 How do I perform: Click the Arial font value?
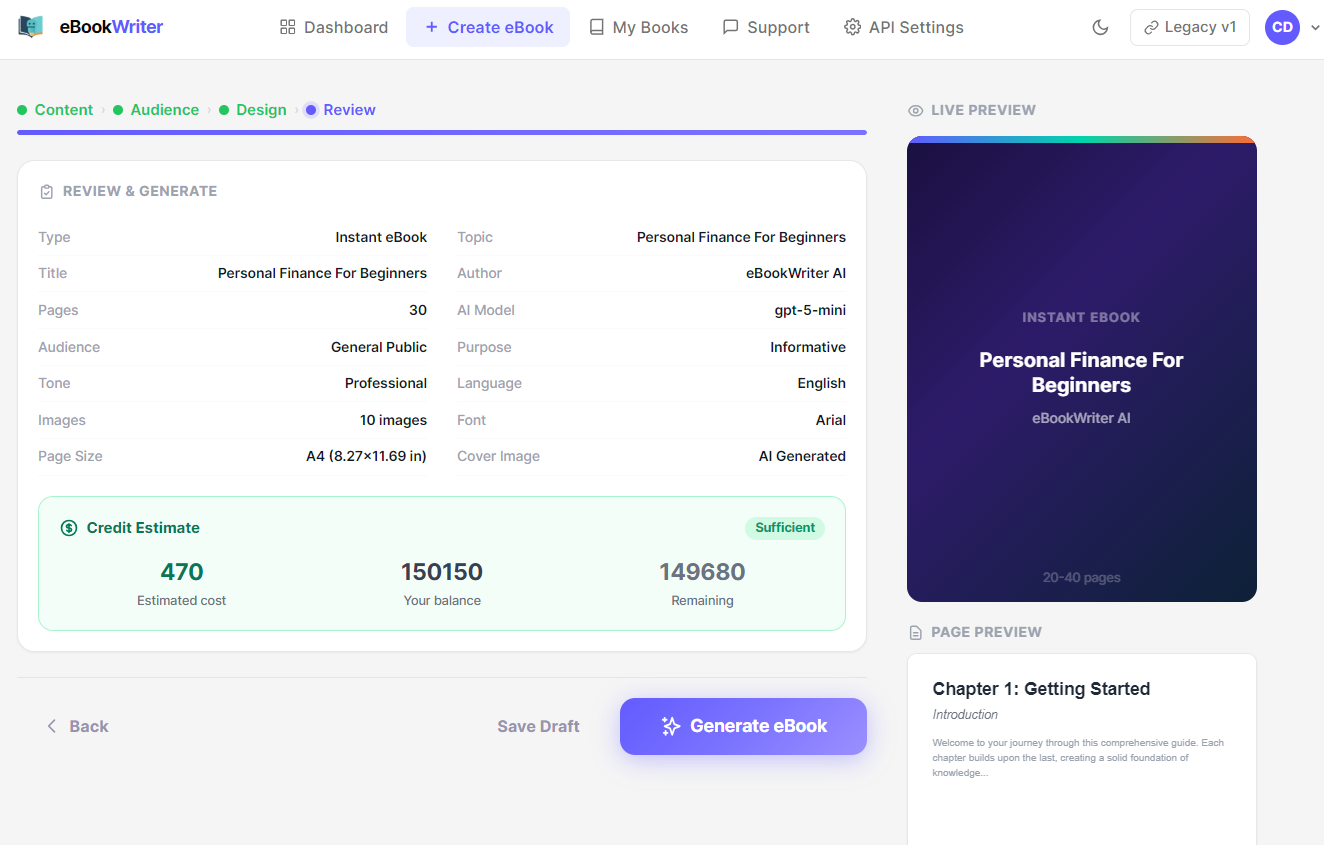(x=830, y=420)
